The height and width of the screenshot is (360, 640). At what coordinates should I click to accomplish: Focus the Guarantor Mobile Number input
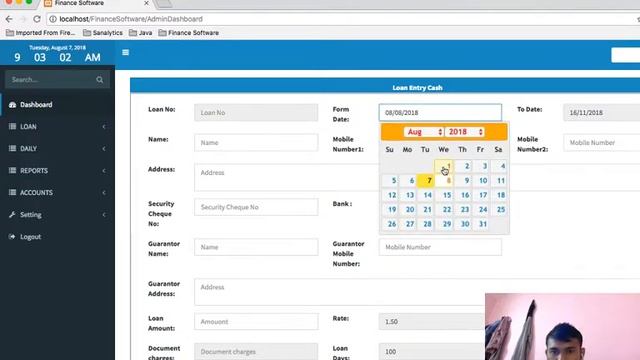(440, 247)
